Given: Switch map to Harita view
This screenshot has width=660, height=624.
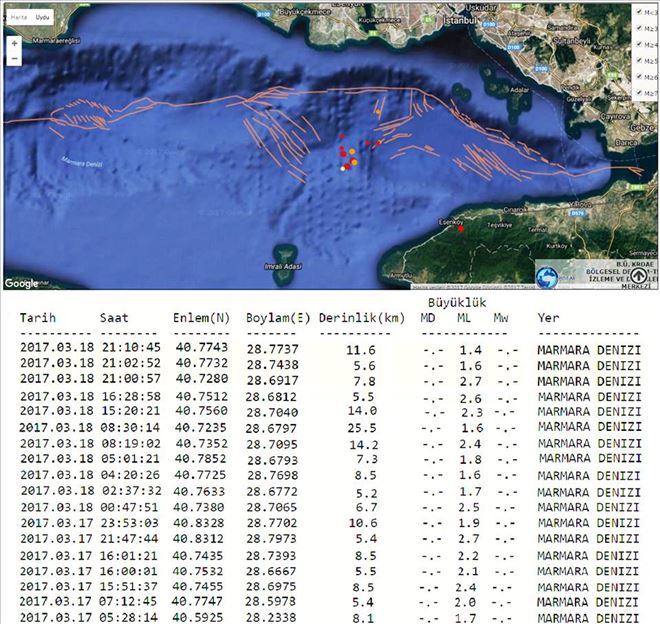Looking at the screenshot, I should tap(19, 18).
